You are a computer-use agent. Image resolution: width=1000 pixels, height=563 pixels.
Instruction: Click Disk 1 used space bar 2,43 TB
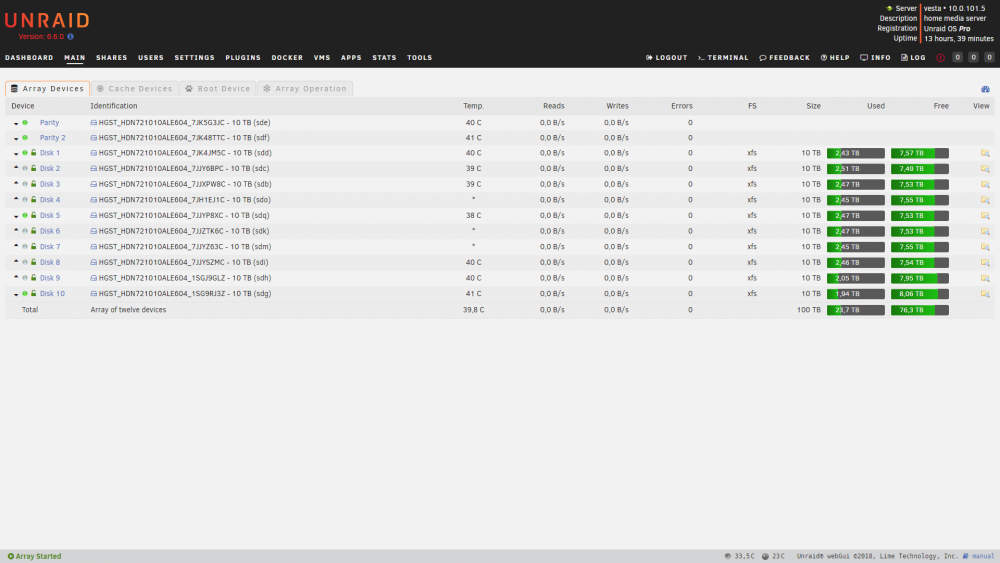pyautogui.click(x=856, y=153)
